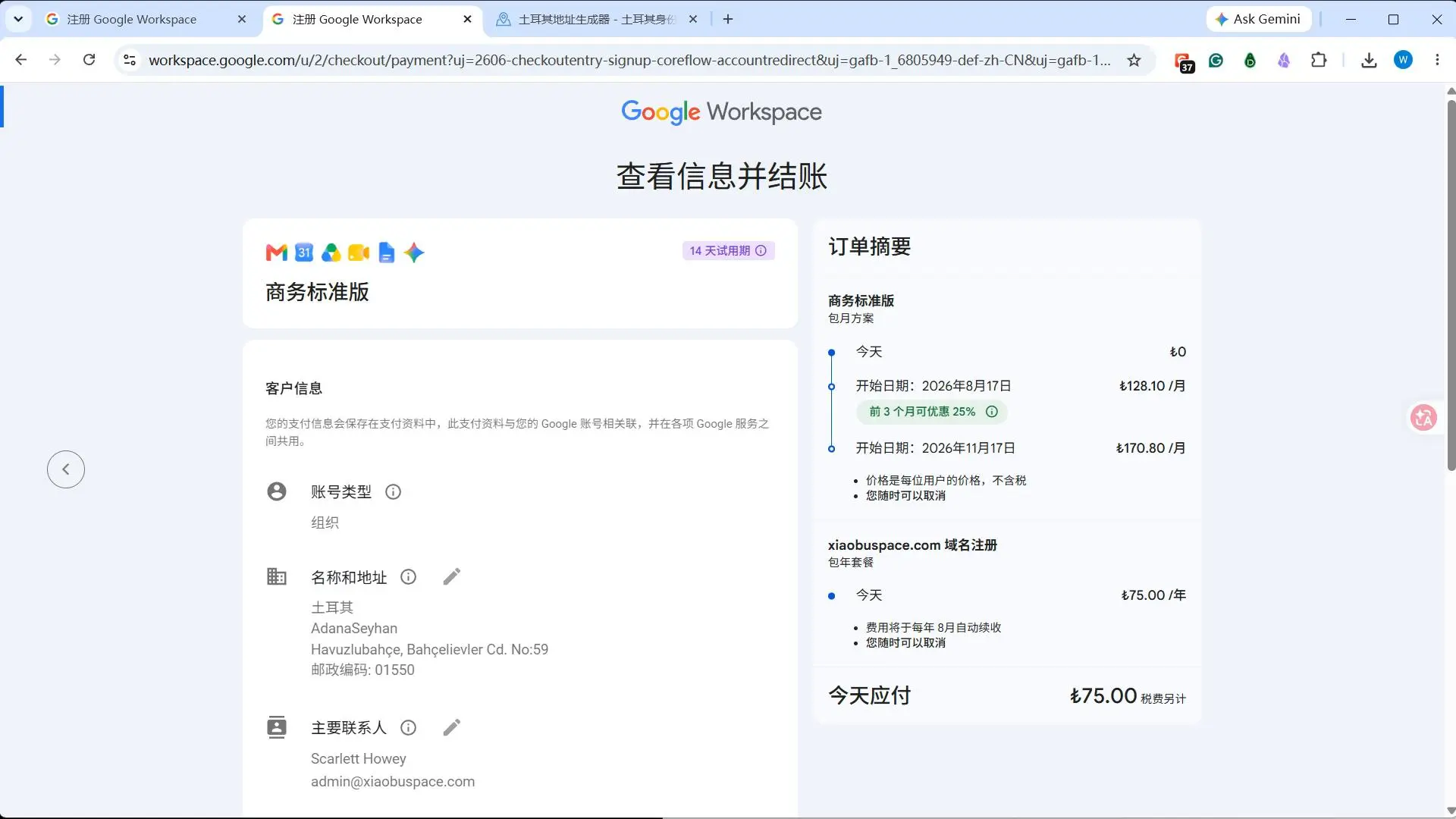Open the profile avatar W
1456x819 pixels.
1403,60
